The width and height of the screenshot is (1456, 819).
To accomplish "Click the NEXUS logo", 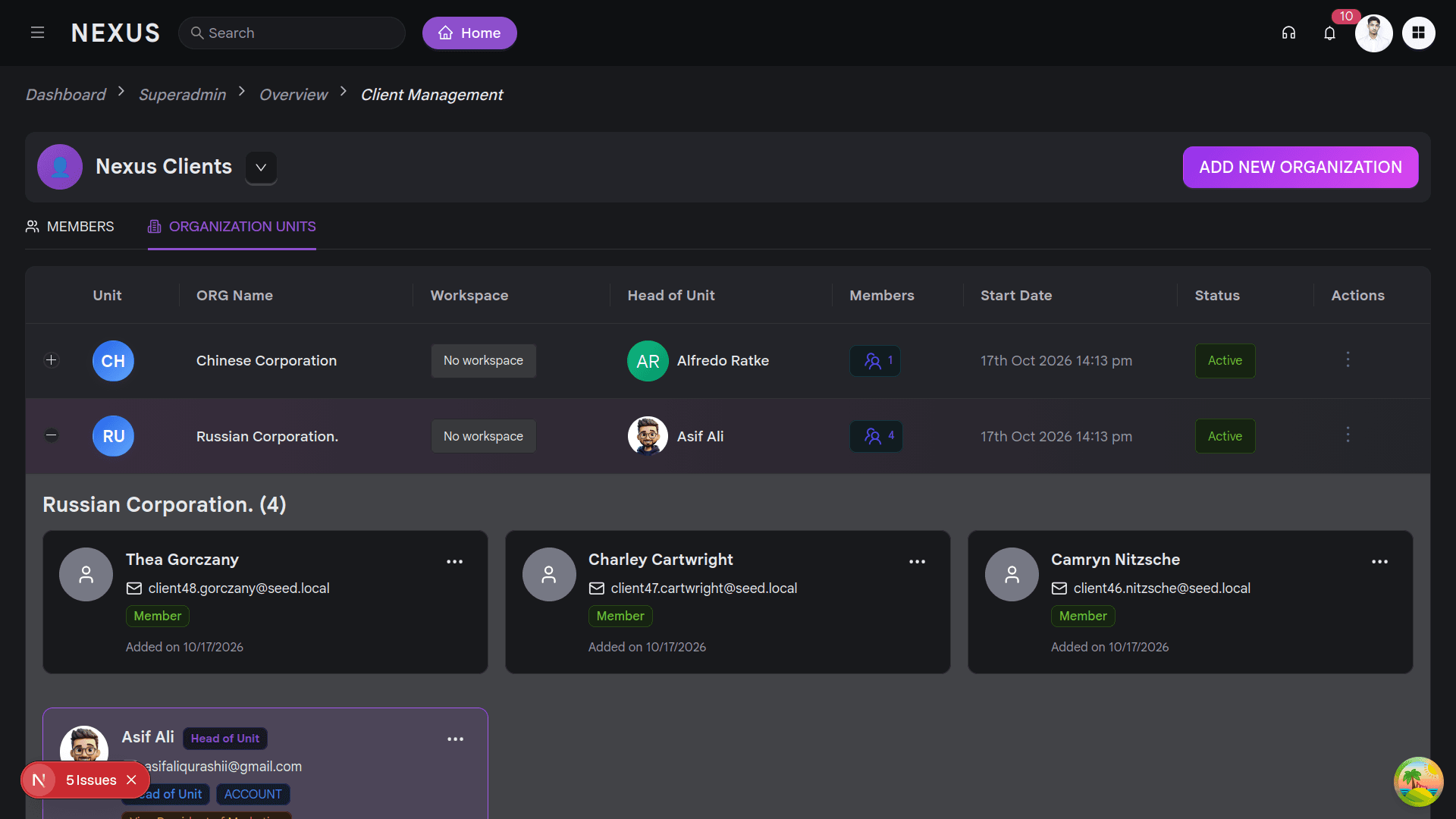I will [115, 33].
